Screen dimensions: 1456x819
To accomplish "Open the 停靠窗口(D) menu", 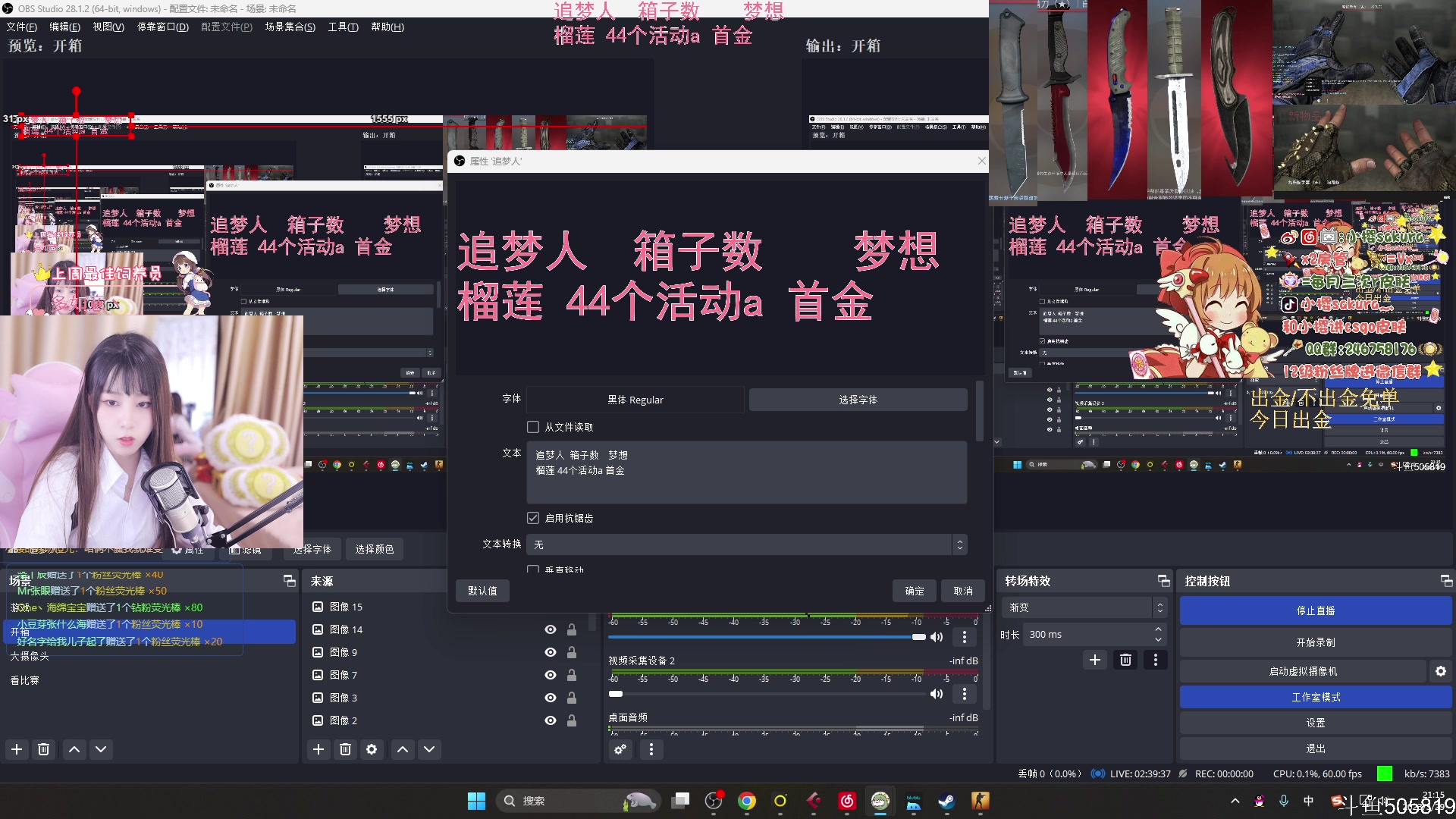I will [162, 27].
